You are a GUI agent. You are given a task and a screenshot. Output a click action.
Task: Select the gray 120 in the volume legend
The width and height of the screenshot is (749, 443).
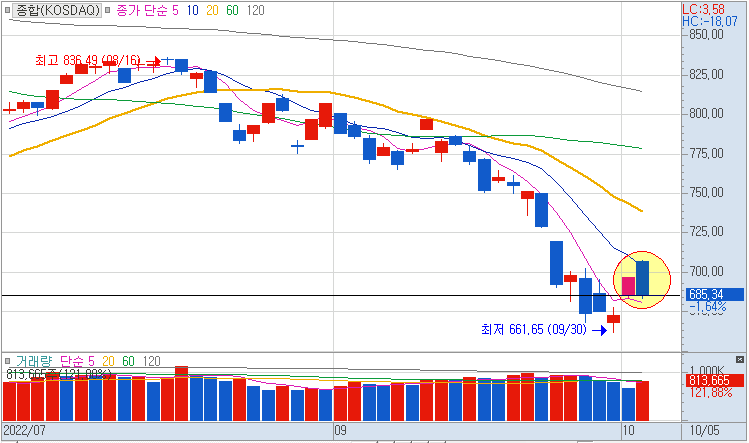[151, 361]
